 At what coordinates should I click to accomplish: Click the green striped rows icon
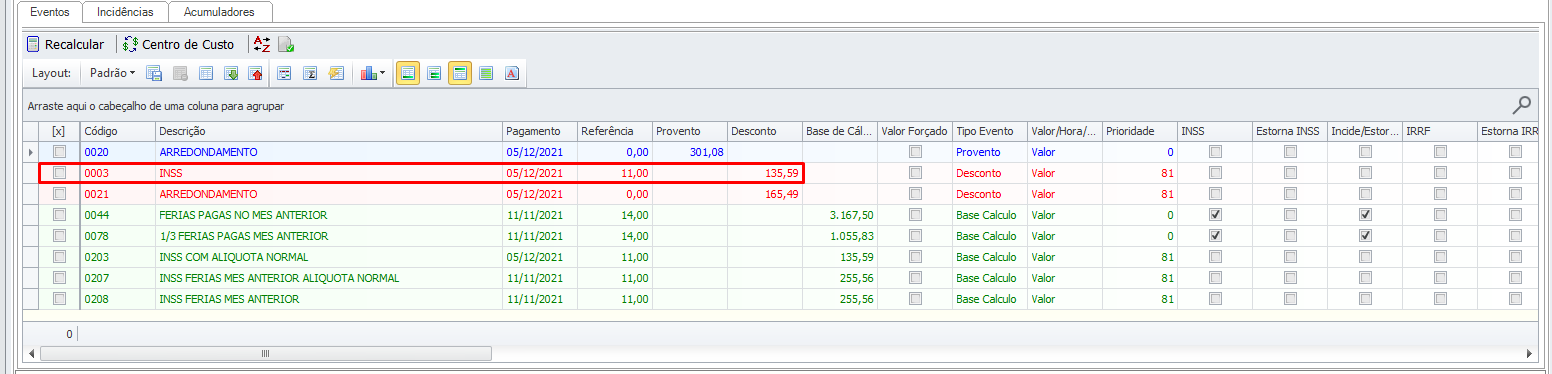(x=486, y=73)
